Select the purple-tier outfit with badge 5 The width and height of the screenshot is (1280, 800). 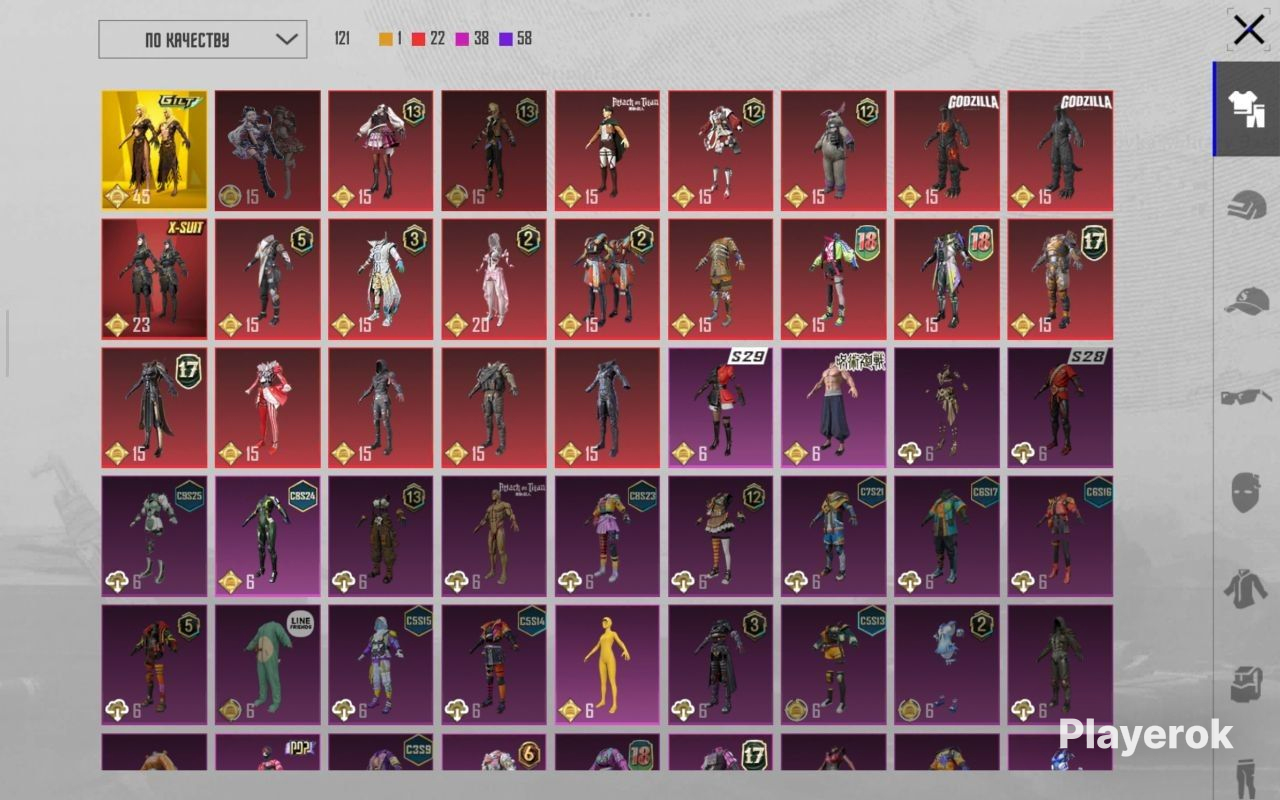154,664
